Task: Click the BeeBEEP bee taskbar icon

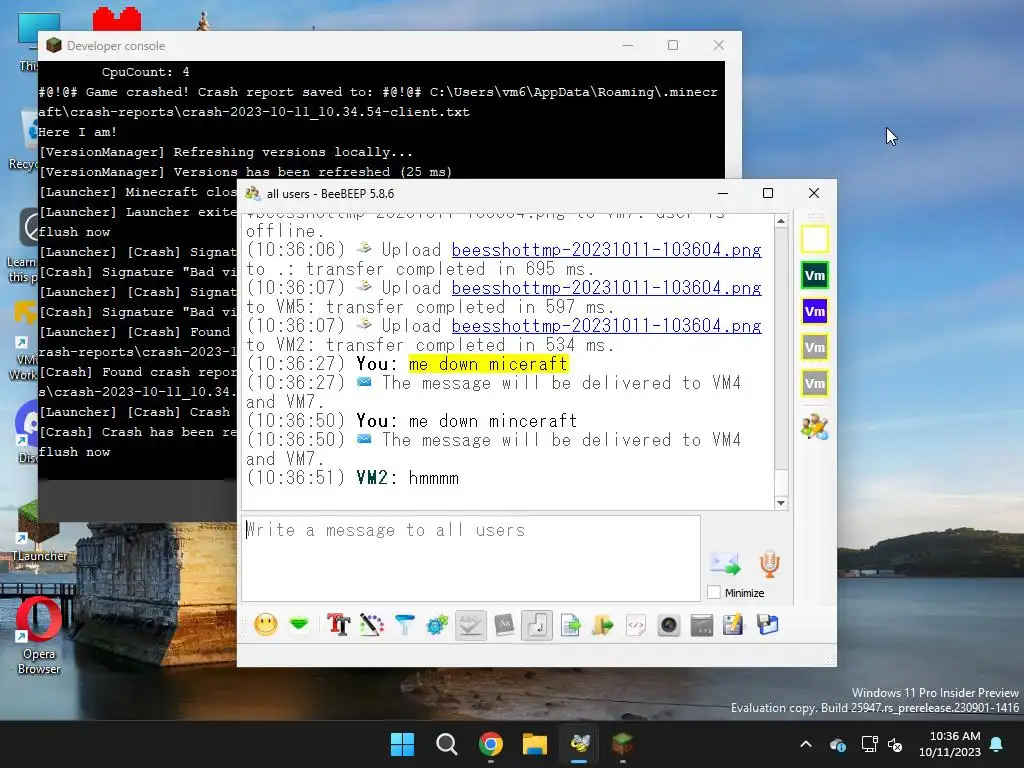Action: click(x=579, y=744)
